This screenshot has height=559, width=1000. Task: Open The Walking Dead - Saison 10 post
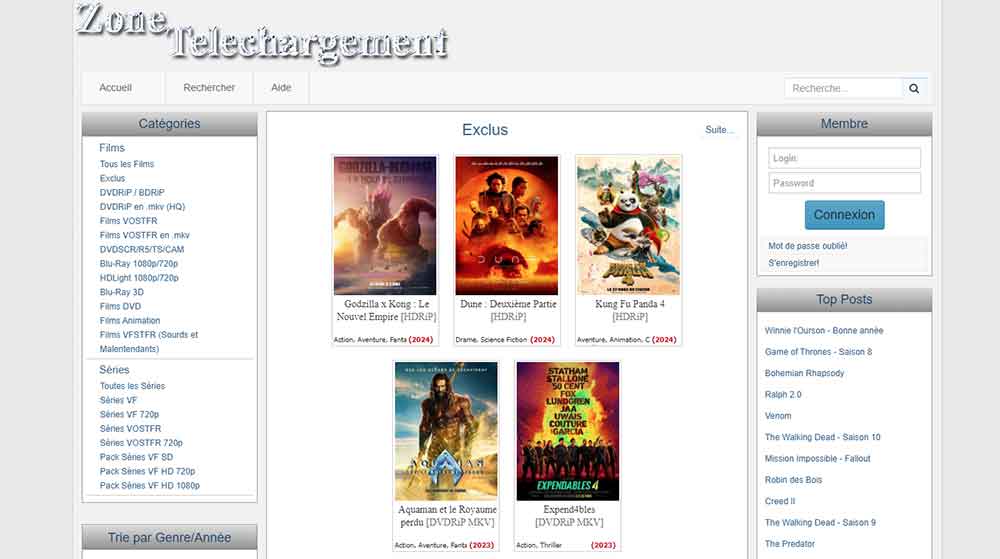(822, 437)
